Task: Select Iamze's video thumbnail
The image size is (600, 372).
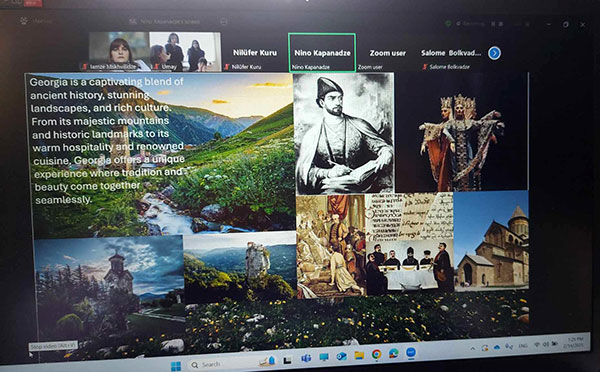Action: point(119,51)
